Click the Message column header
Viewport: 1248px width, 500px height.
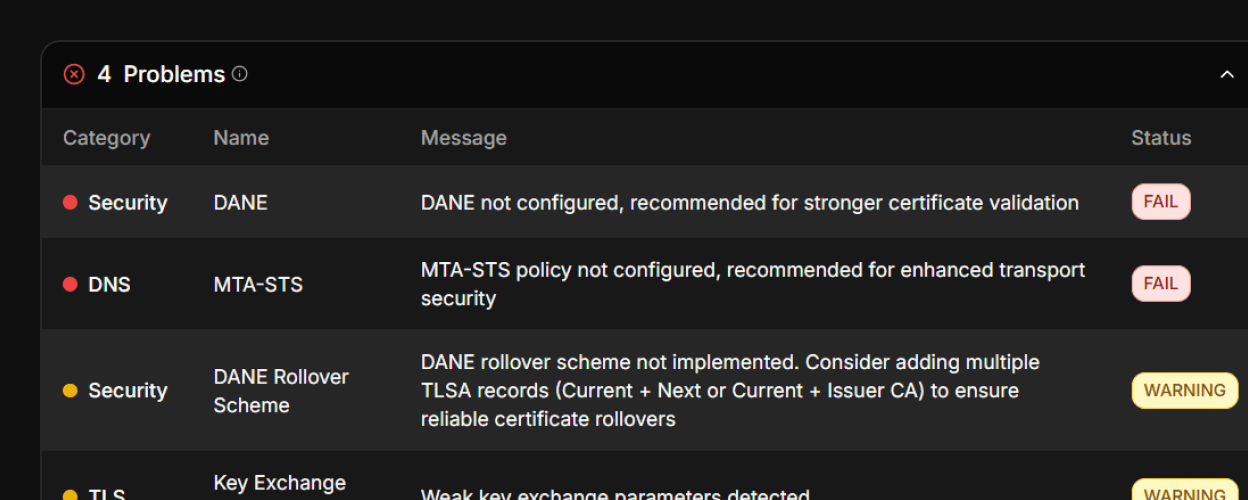click(x=464, y=138)
